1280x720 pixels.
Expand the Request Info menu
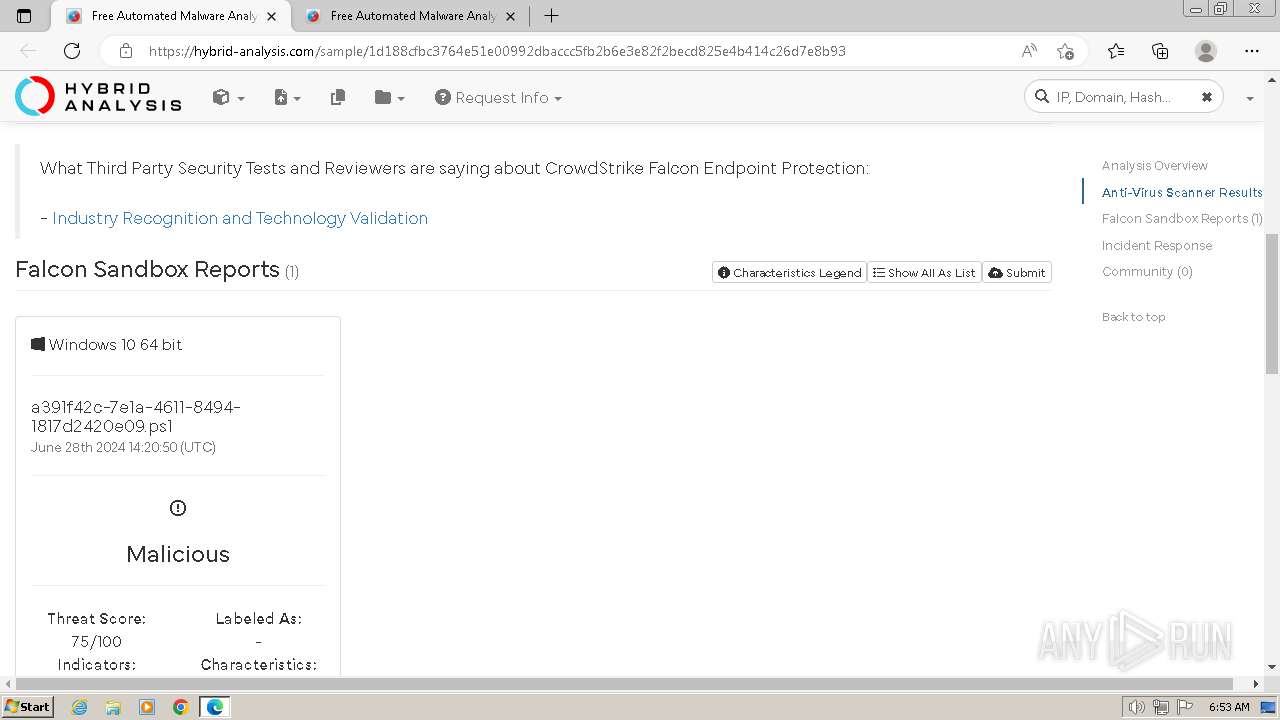[498, 97]
